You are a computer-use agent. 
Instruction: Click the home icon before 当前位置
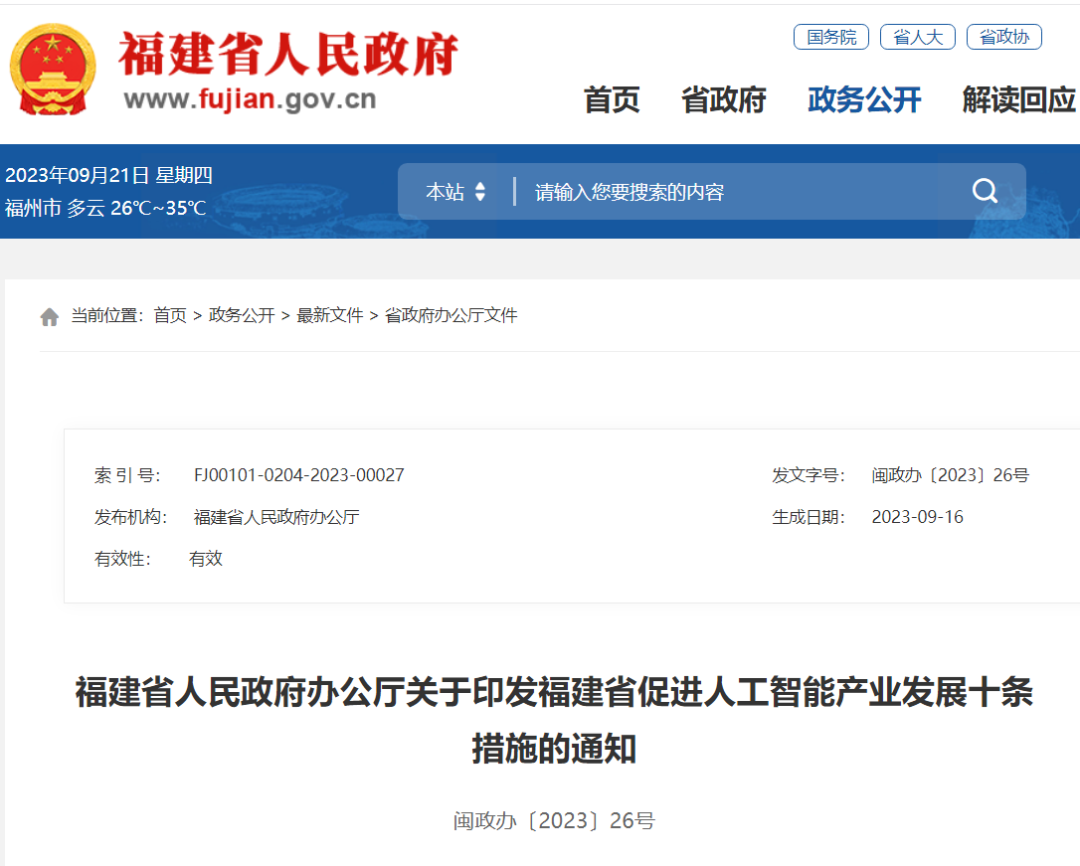[x=48, y=315]
